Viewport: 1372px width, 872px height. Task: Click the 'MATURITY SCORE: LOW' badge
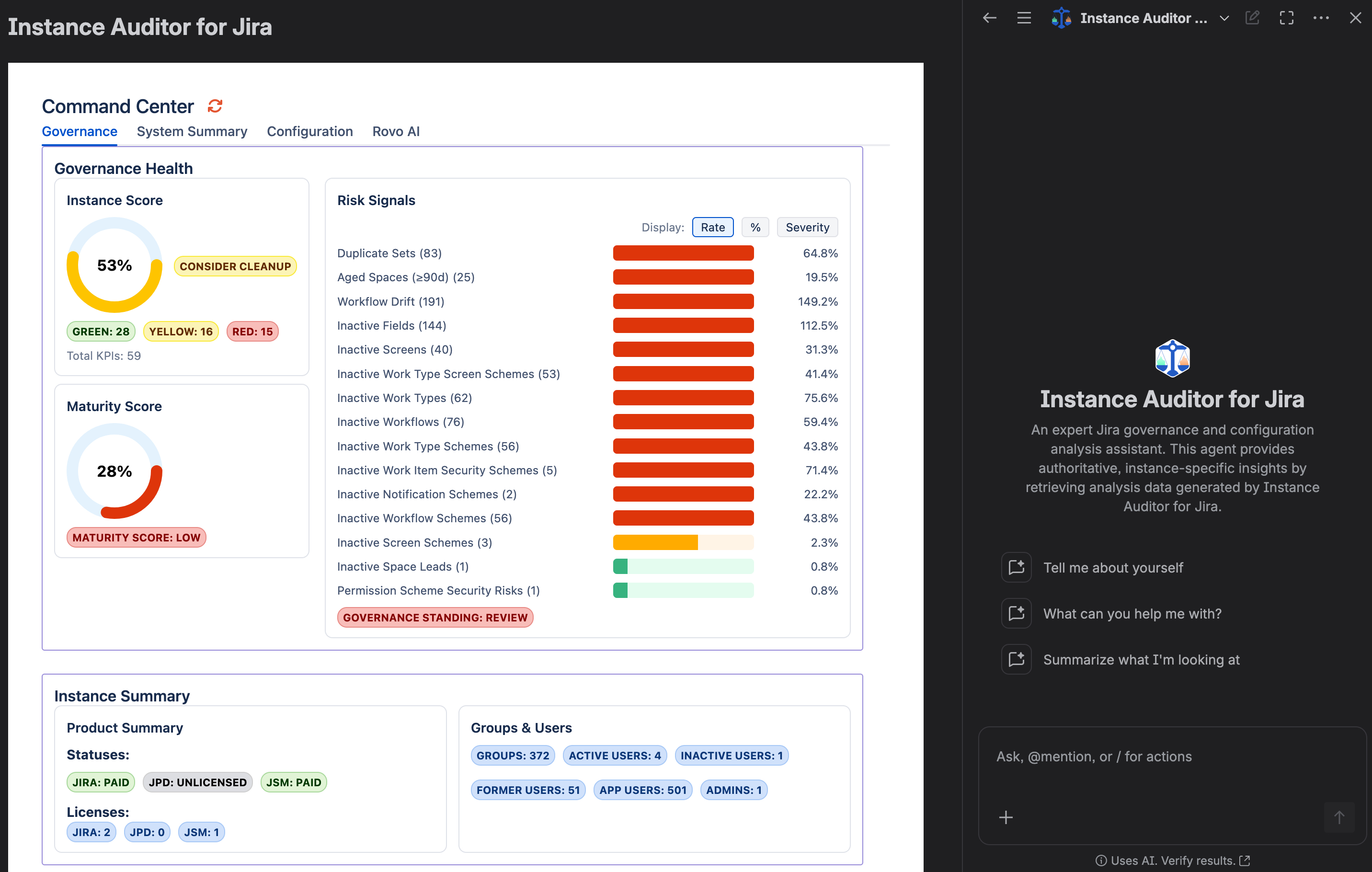pyautogui.click(x=136, y=538)
